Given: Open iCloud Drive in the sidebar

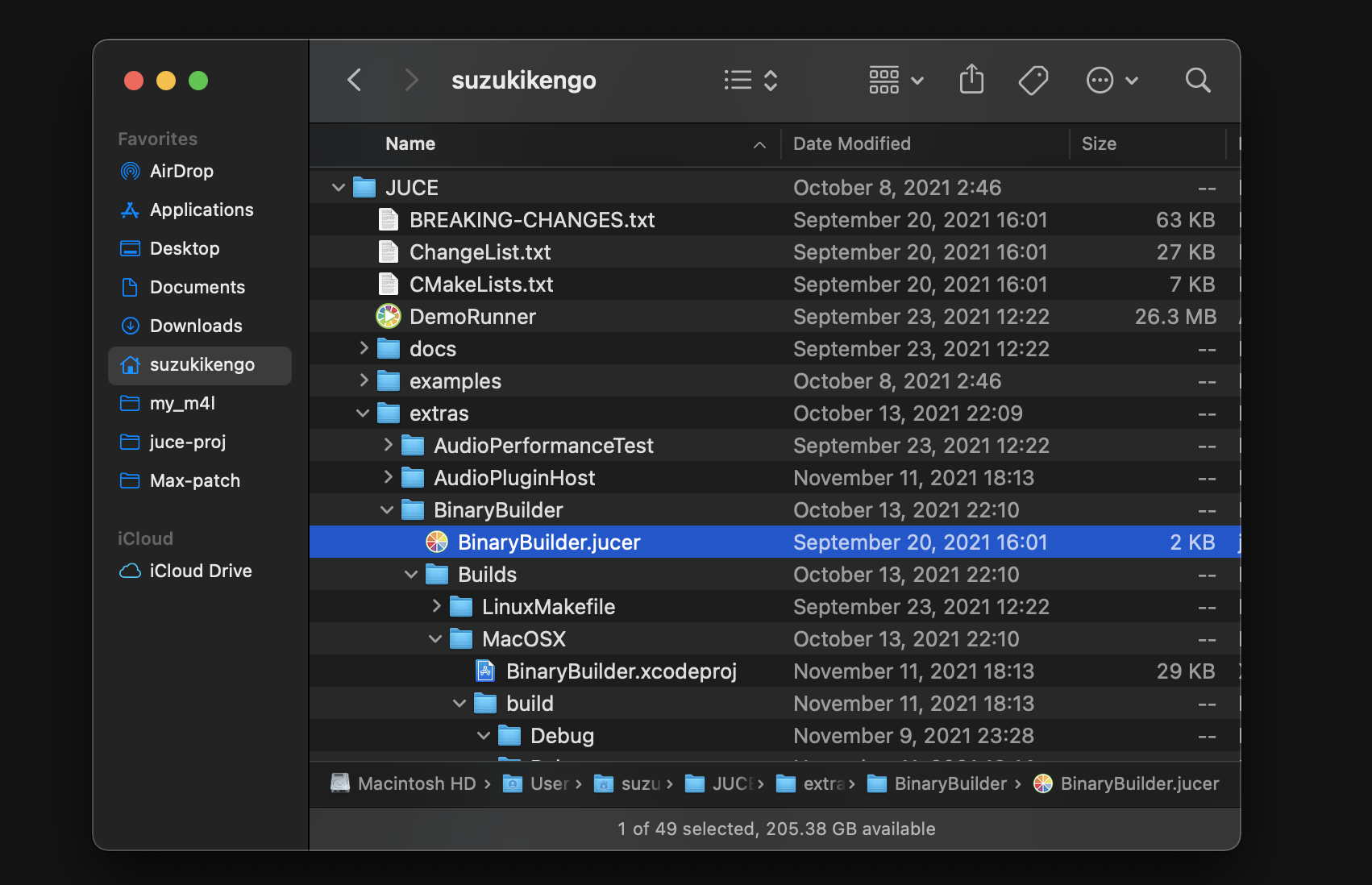Looking at the screenshot, I should tap(199, 571).
